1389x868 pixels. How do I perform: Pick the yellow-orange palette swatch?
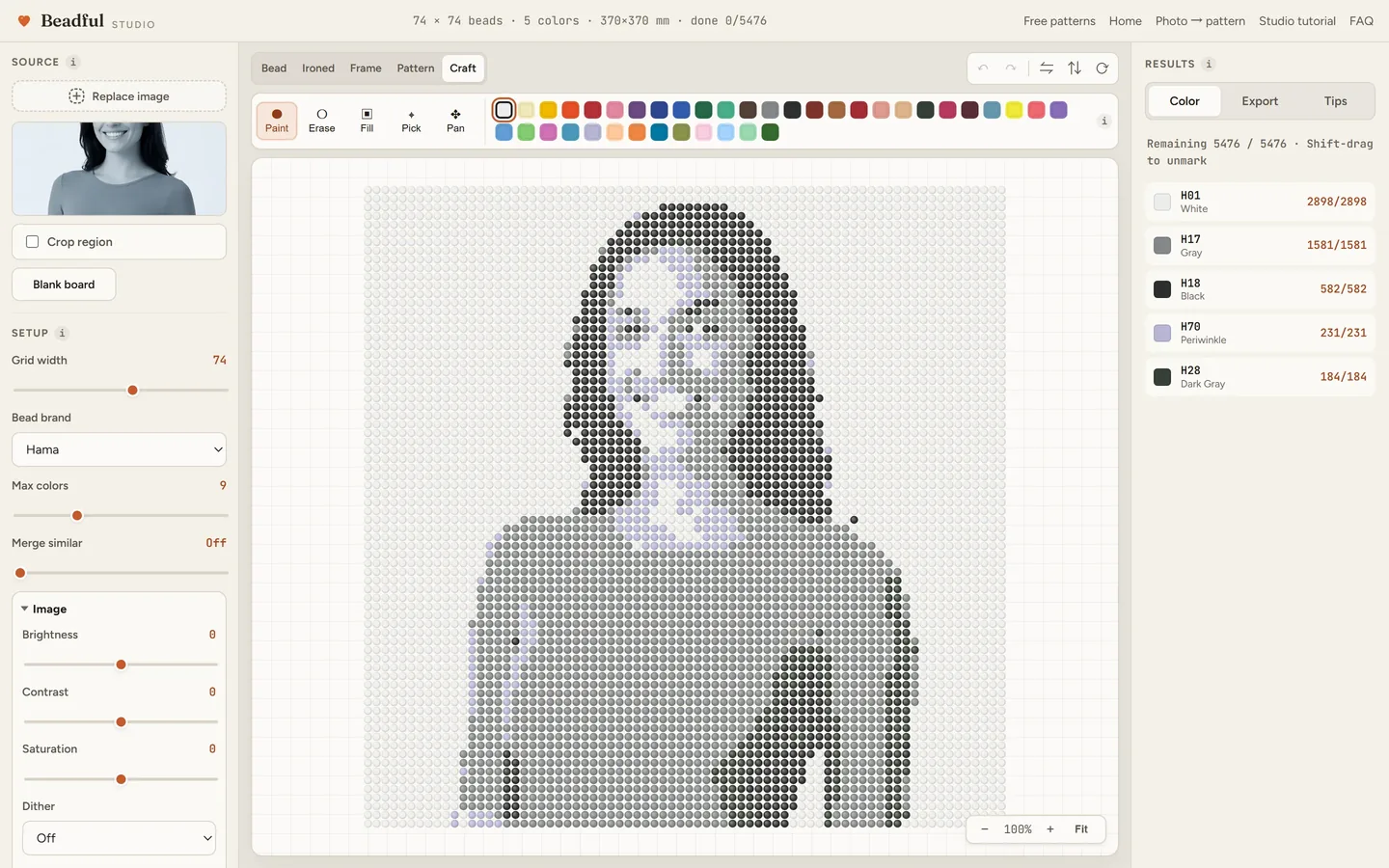tap(548, 110)
